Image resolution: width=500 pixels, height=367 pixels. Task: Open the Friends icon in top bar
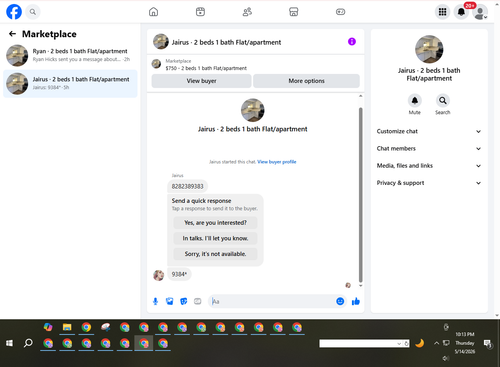(x=247, y=12)
